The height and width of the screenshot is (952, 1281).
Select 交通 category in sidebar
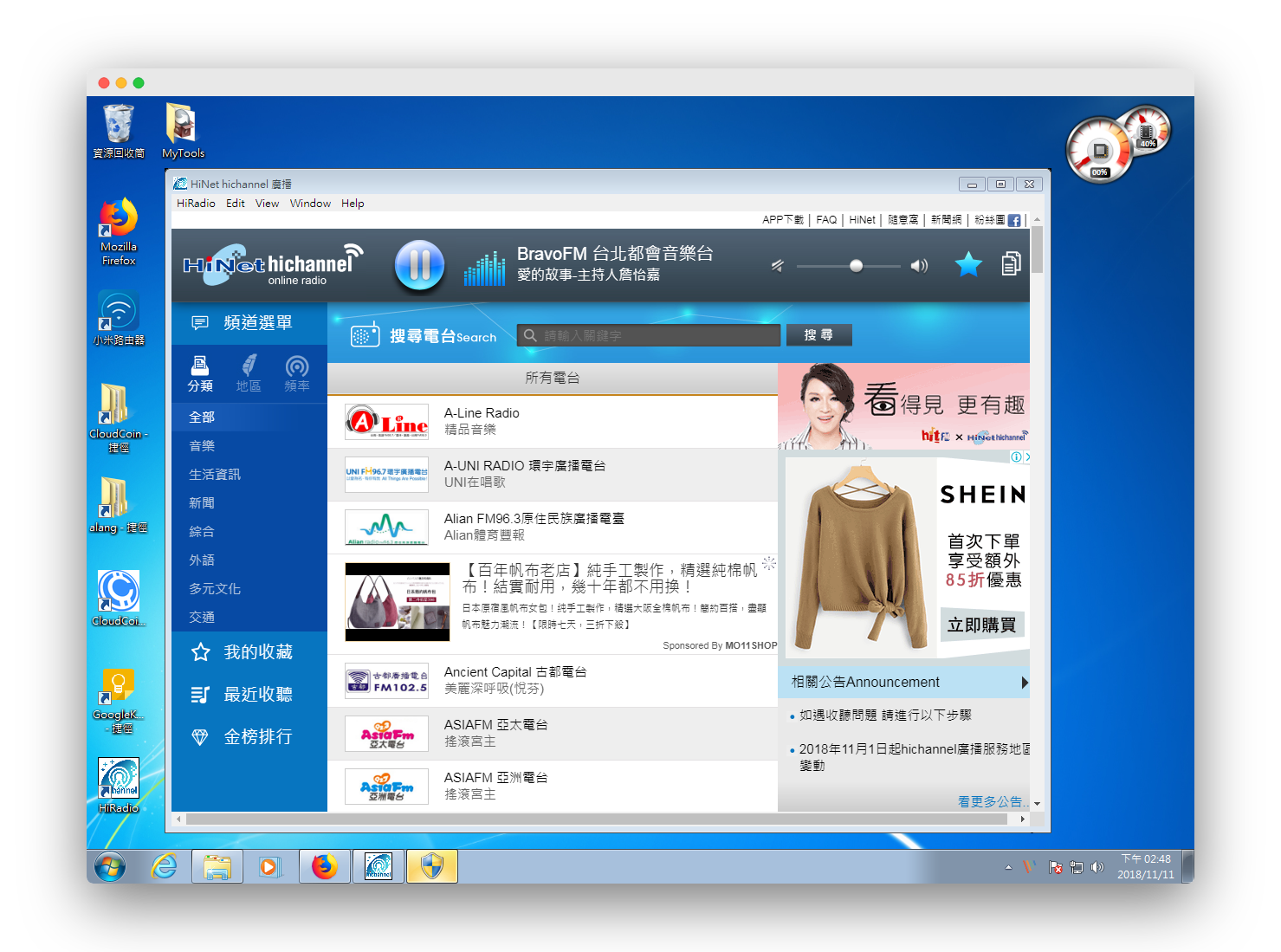[x=249, y=617]
